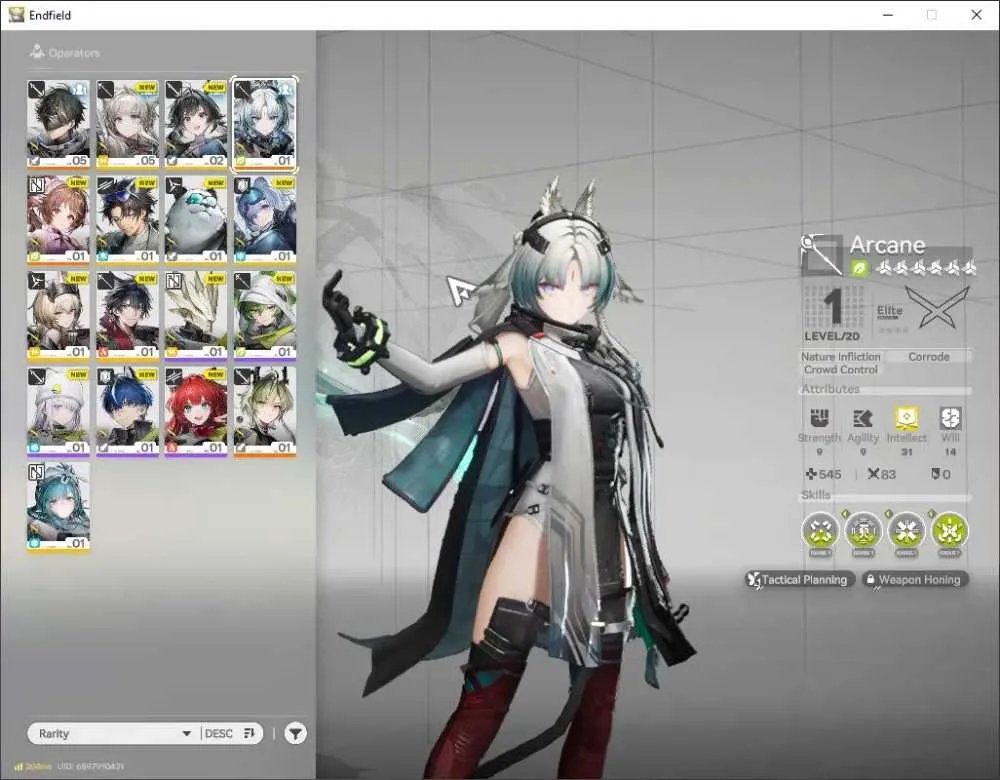Select the white furry creature with goggles card
Image resolution: width=1000 pixels, height=780 pixels.
pyautogui.click(x=196, y=220)
